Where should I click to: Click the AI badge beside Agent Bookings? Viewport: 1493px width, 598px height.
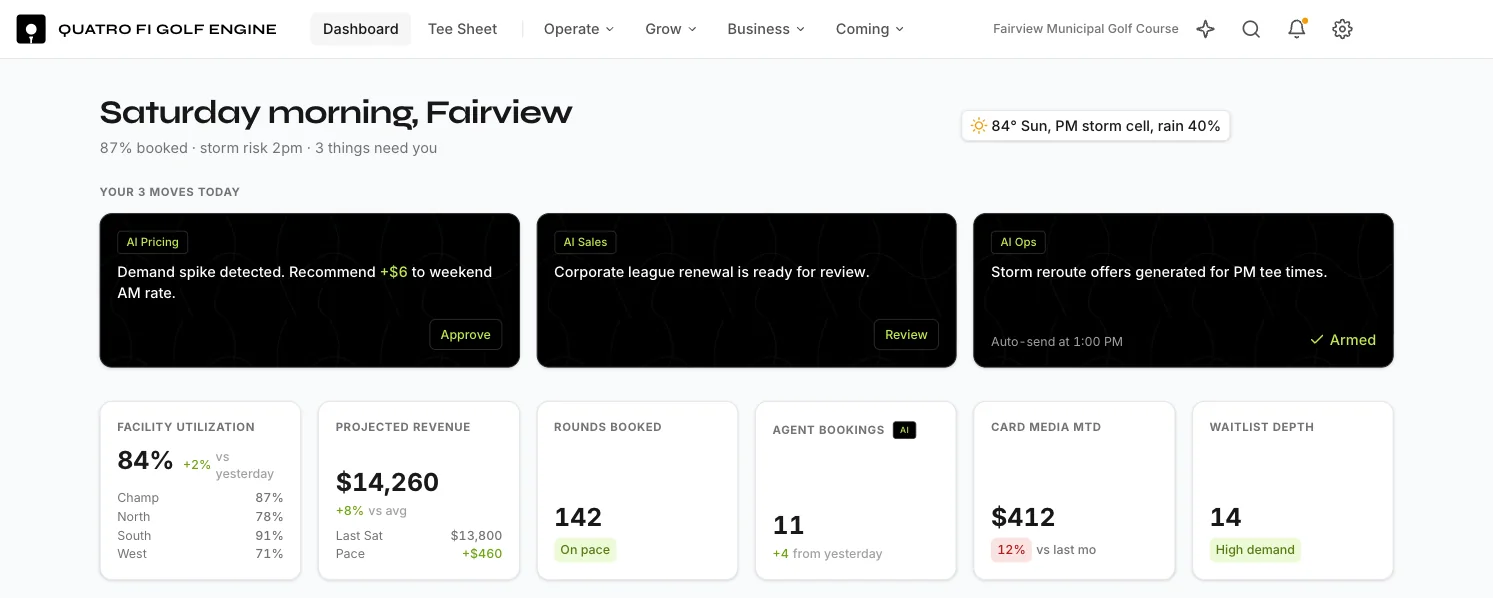904,430
